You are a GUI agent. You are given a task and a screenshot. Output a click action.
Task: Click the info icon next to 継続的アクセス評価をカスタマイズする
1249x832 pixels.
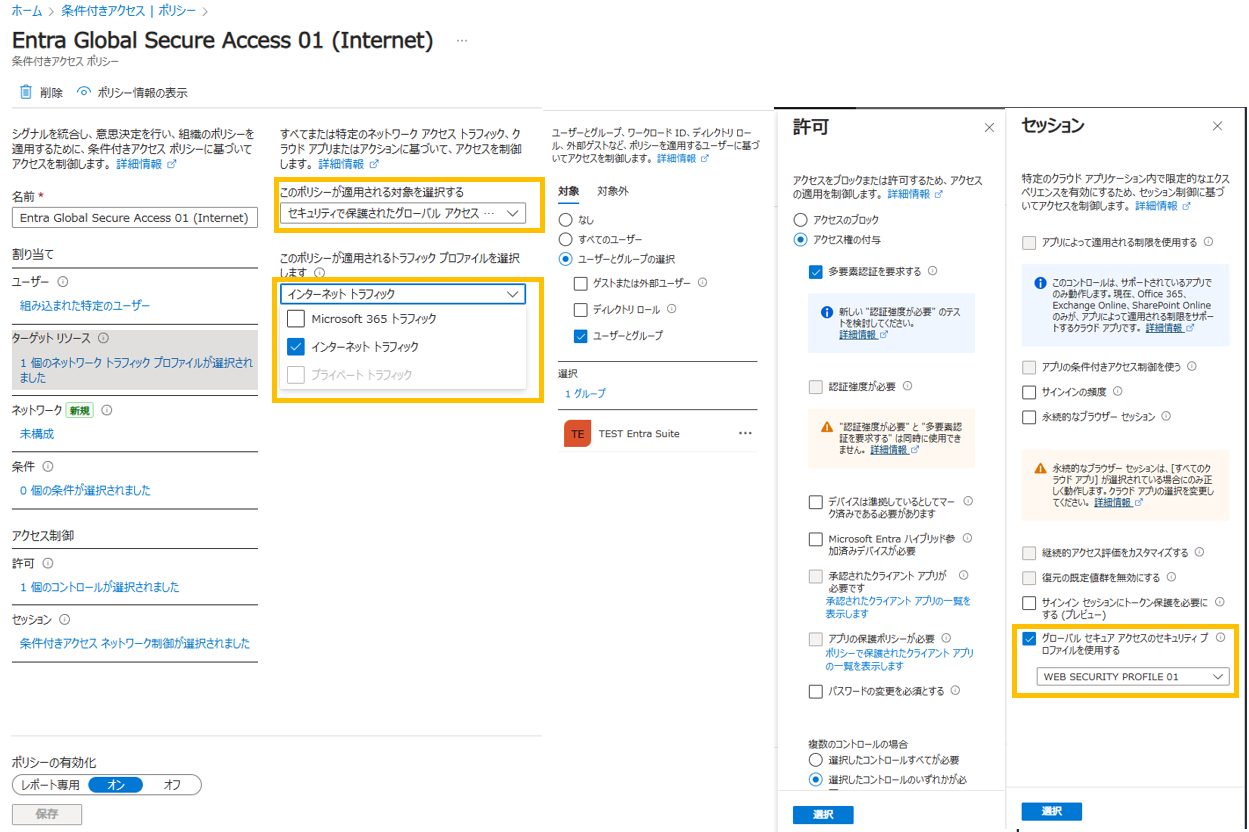pos(1199,552)
